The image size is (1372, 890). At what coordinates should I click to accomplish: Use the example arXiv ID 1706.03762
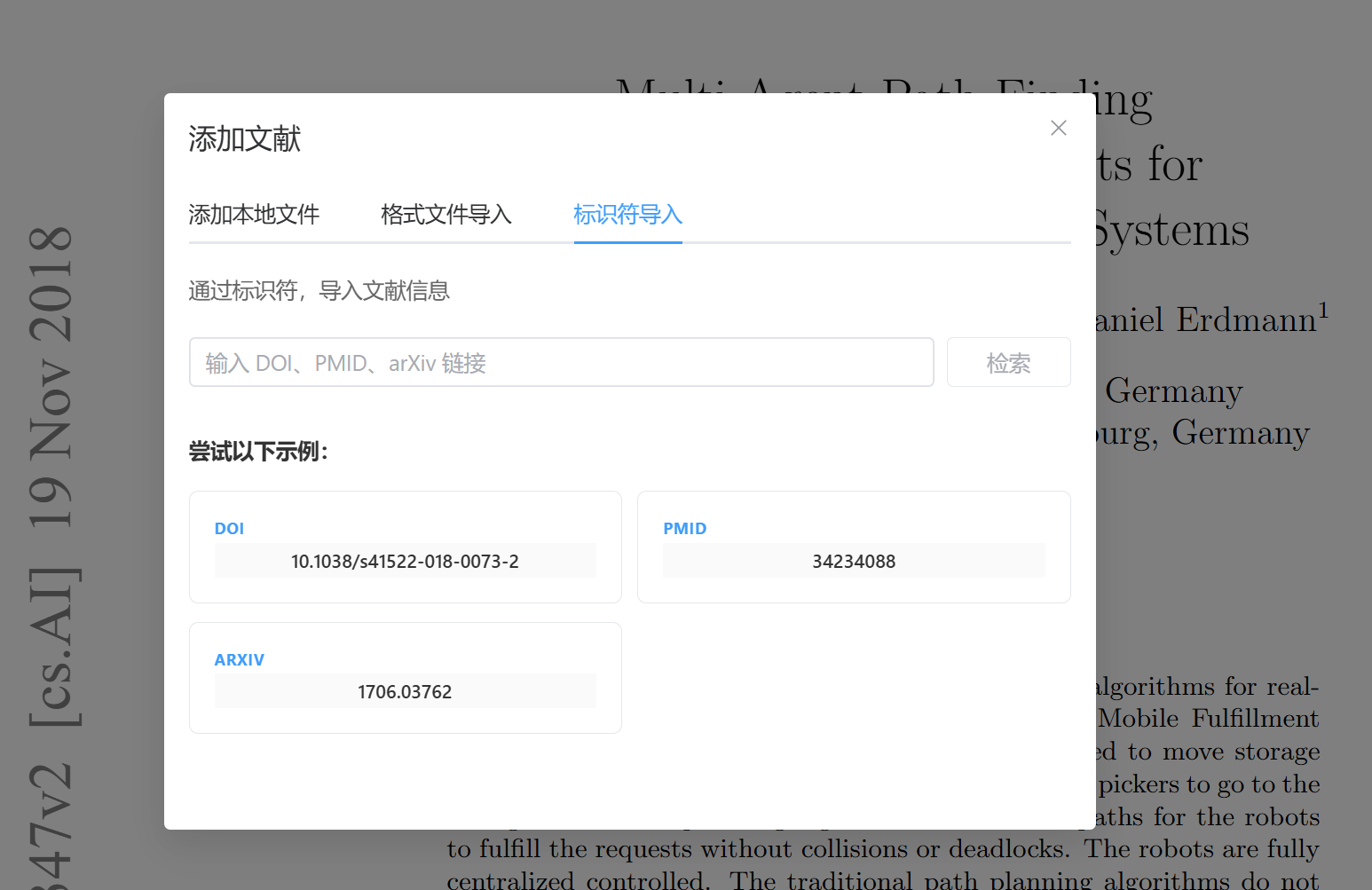pos(405,692)
